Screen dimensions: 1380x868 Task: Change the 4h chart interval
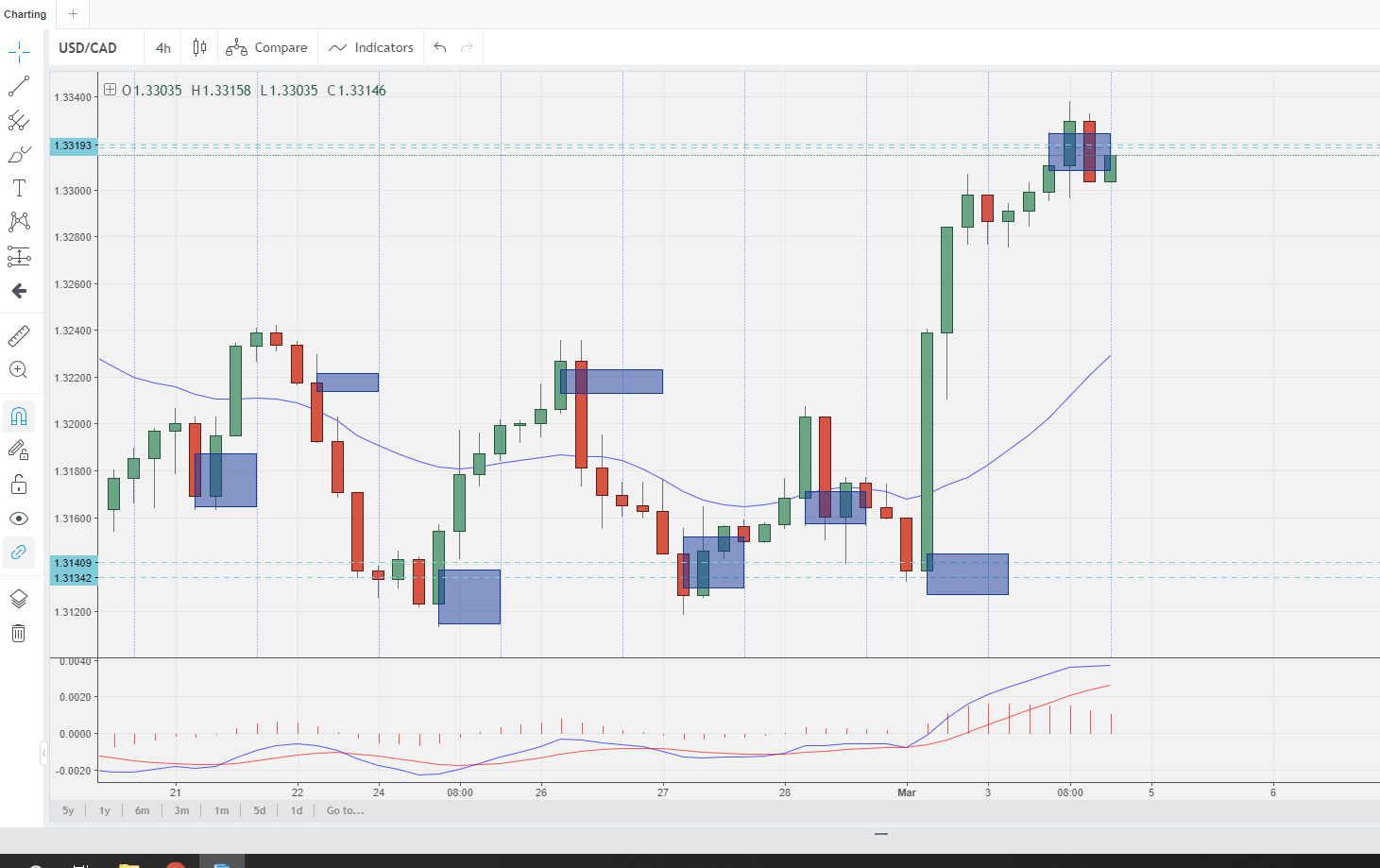coord(163,47)
